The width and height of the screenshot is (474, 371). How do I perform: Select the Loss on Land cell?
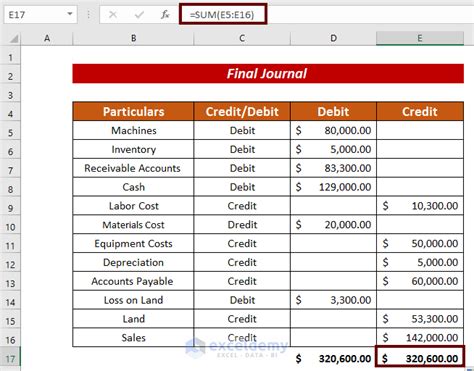pyautogui.click(x=133, y=300)
